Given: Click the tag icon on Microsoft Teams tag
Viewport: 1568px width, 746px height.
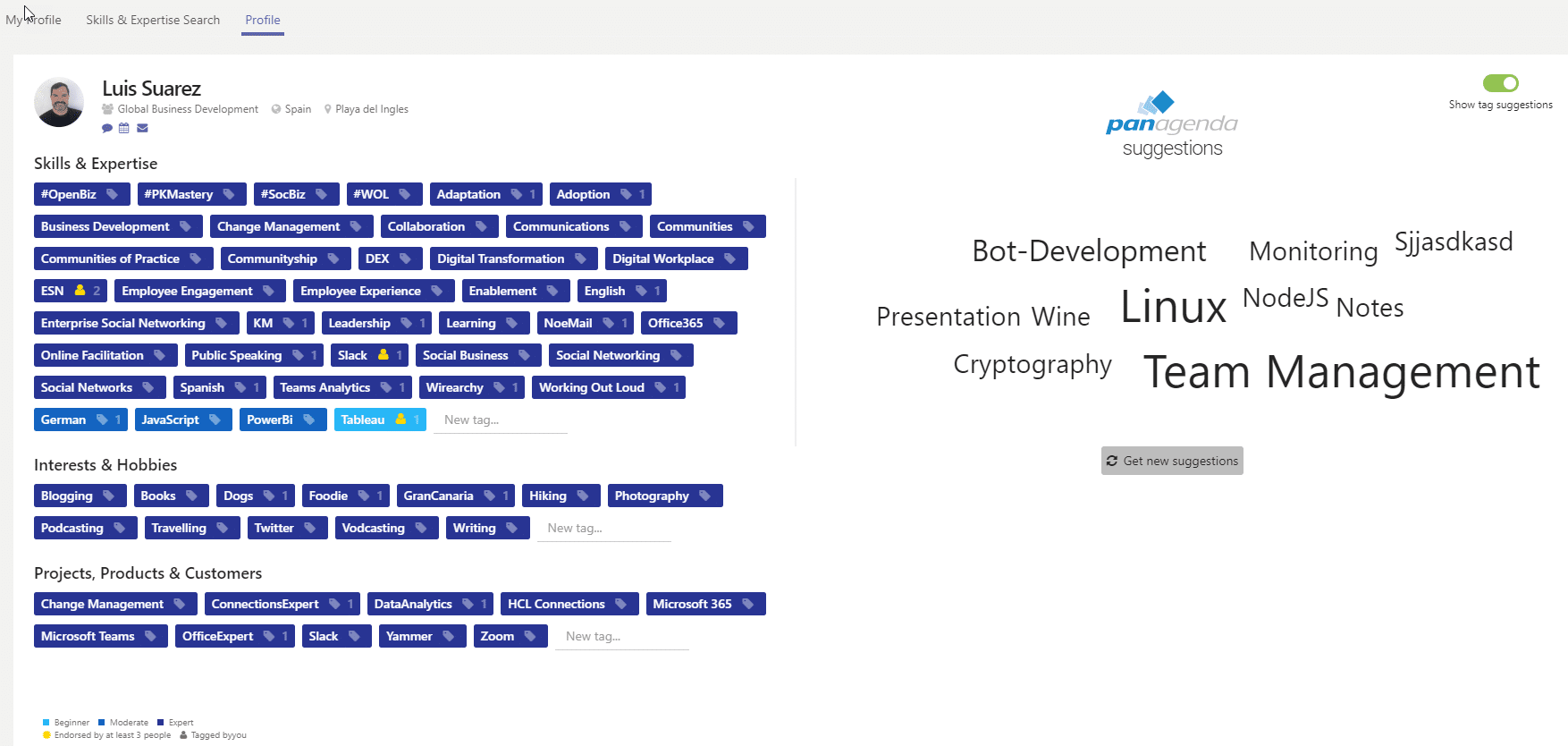Looking at the screenshot, I should [x=150, y=636].
